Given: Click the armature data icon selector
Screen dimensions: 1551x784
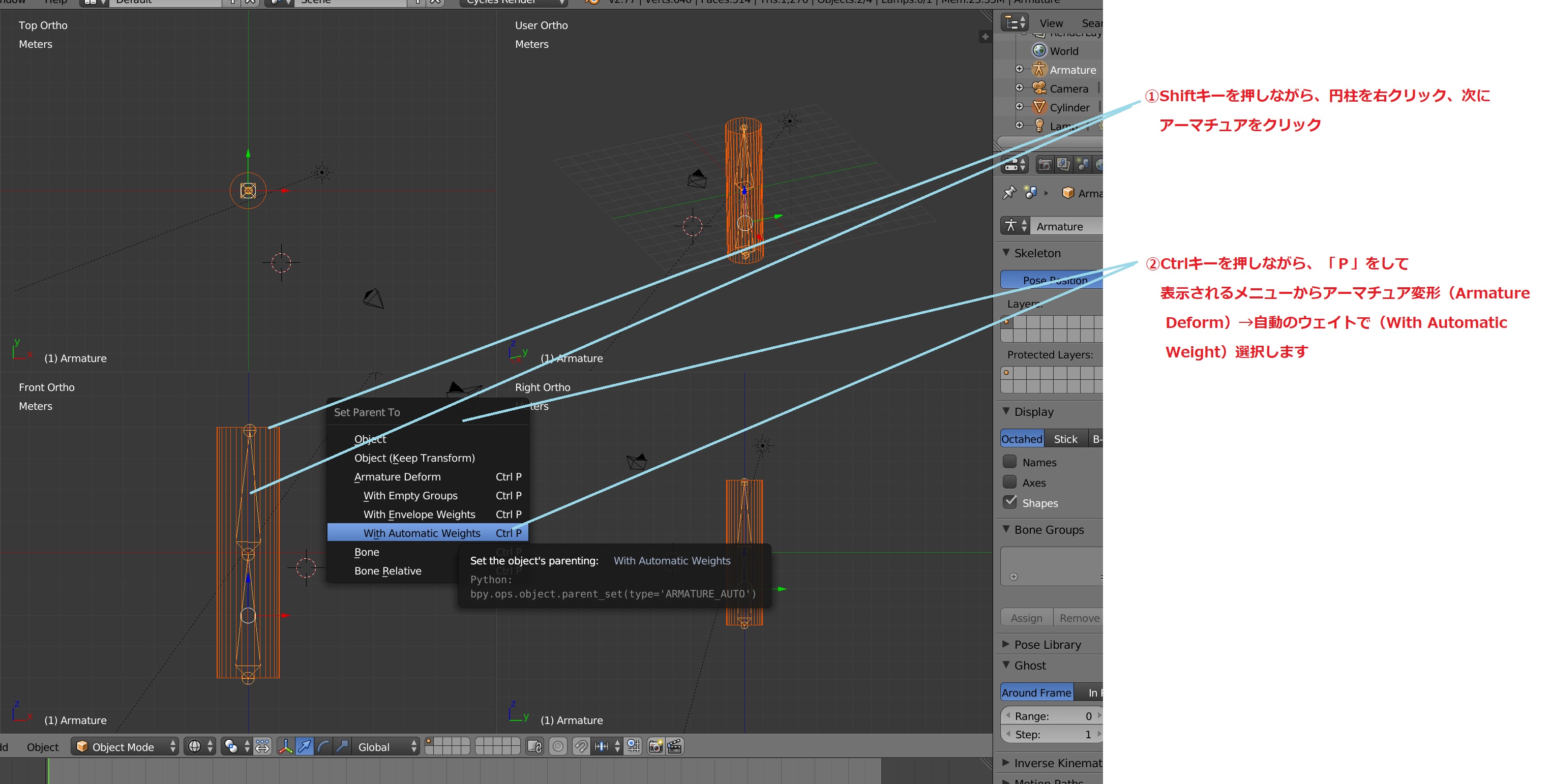Looking at the screenshot, I should point(1015,226).
